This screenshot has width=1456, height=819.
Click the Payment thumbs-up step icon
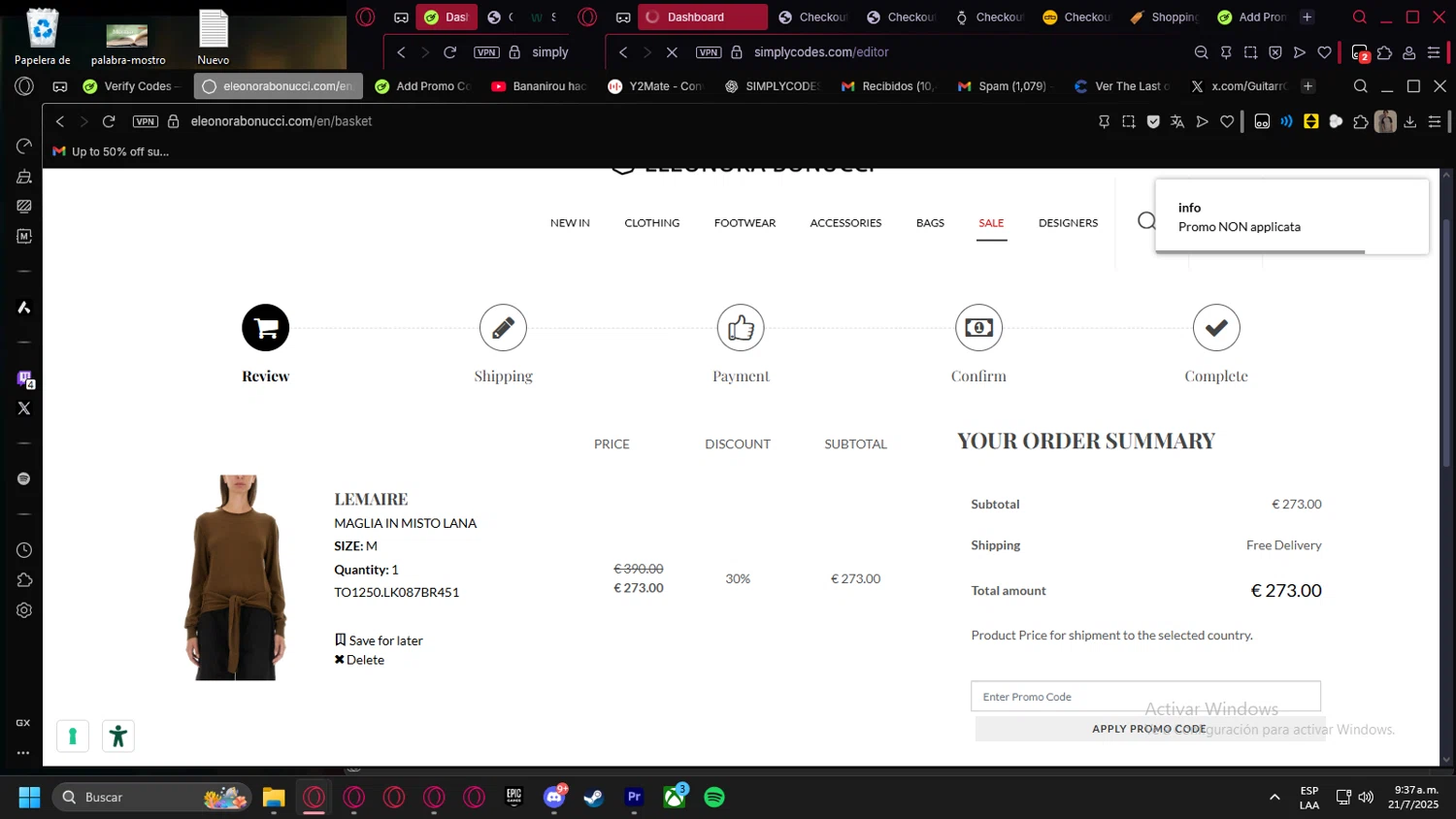click(741, 328)
